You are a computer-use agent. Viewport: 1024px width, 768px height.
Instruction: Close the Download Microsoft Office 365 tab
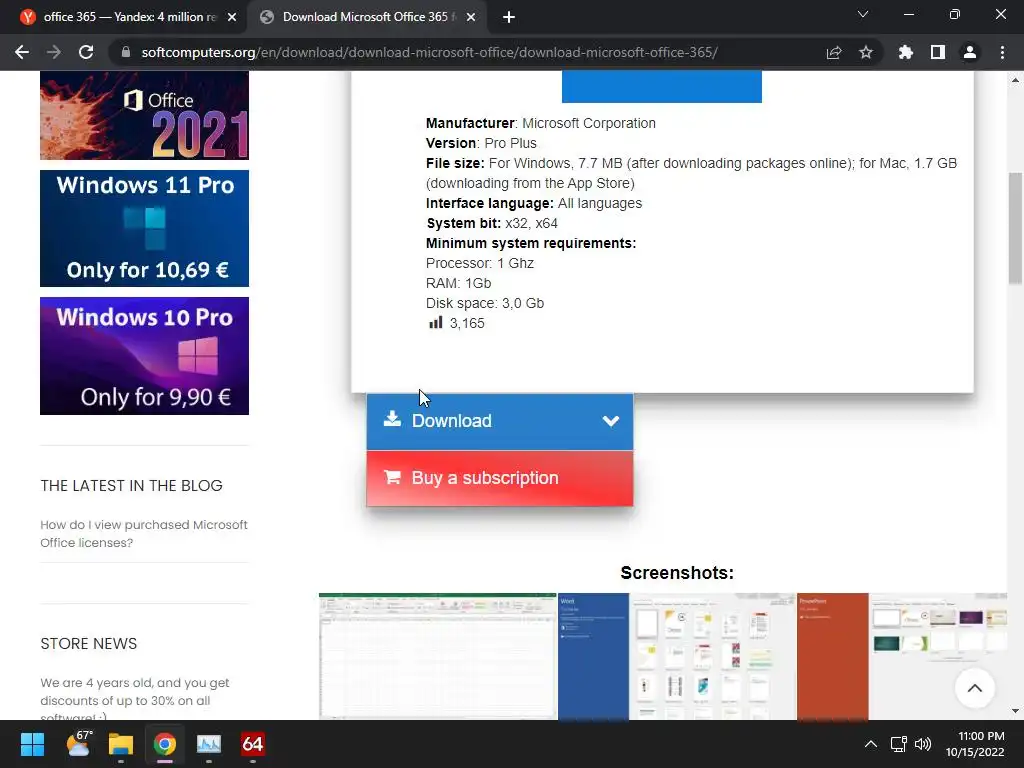pos(471,18)
